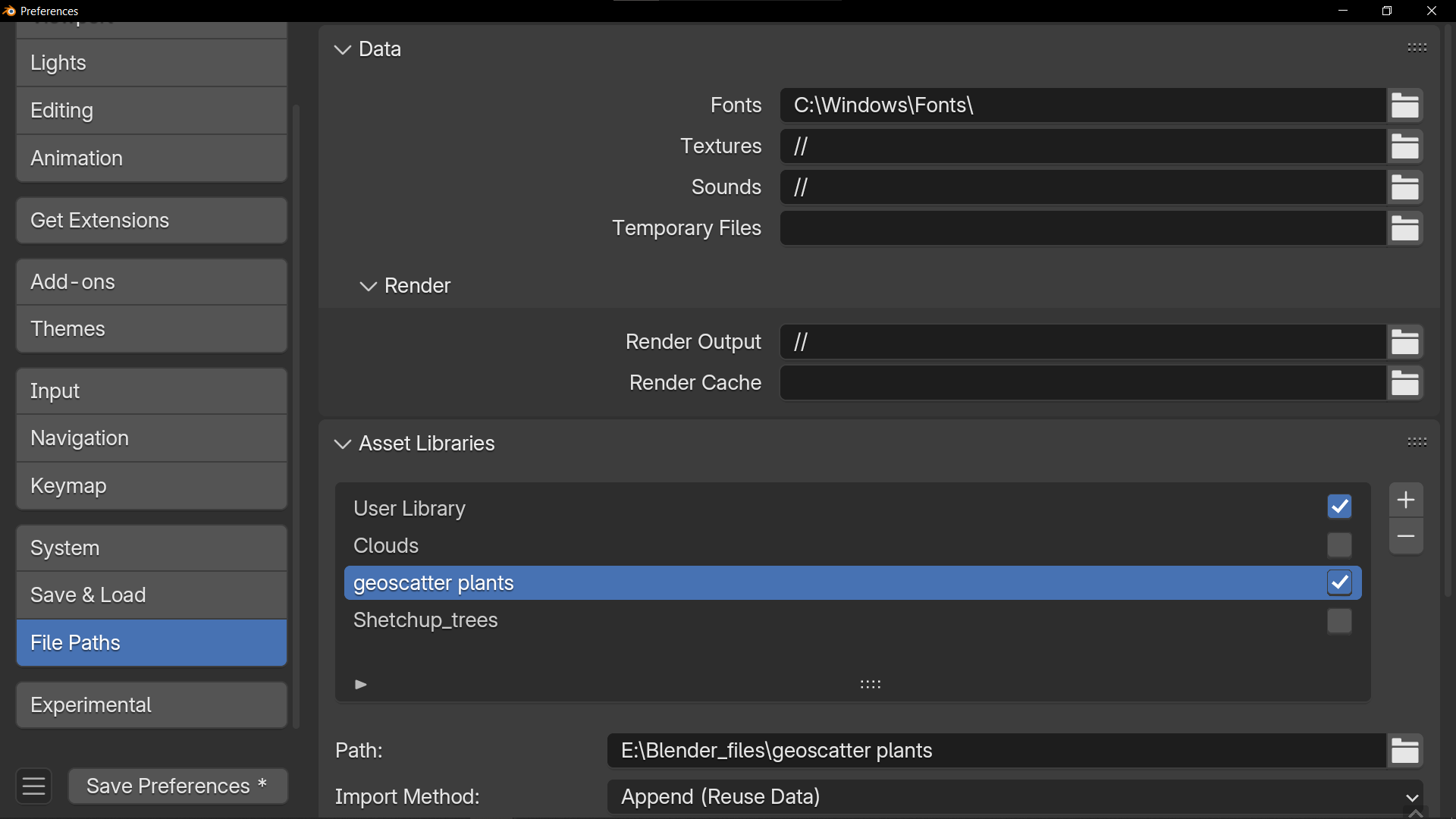Select the Clouds asset library row
The width and height of the screenshot is (1456, 819).
point(853,545)
